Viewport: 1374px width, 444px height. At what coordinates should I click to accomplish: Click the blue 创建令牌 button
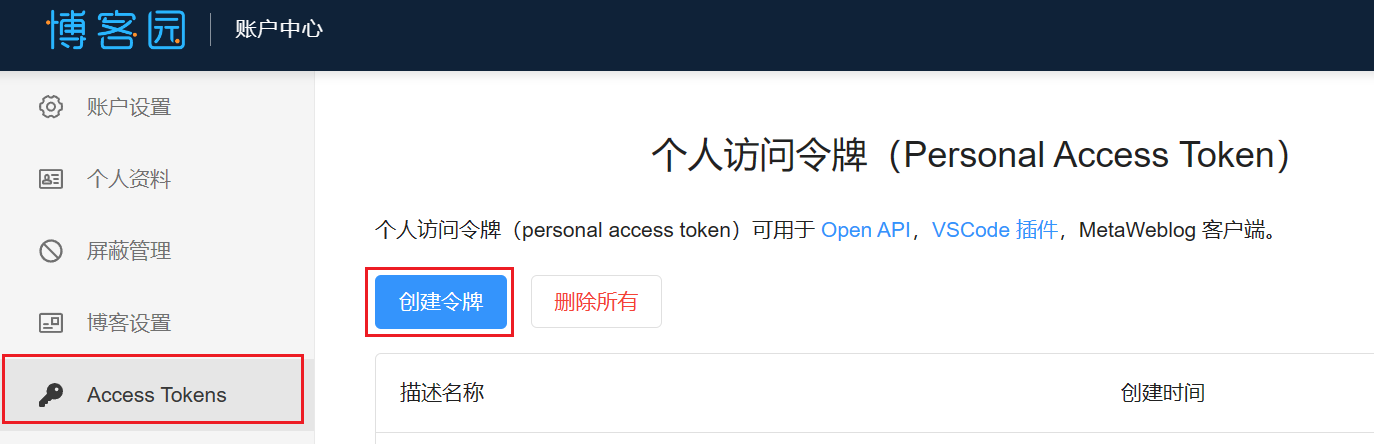click(441, 302)
